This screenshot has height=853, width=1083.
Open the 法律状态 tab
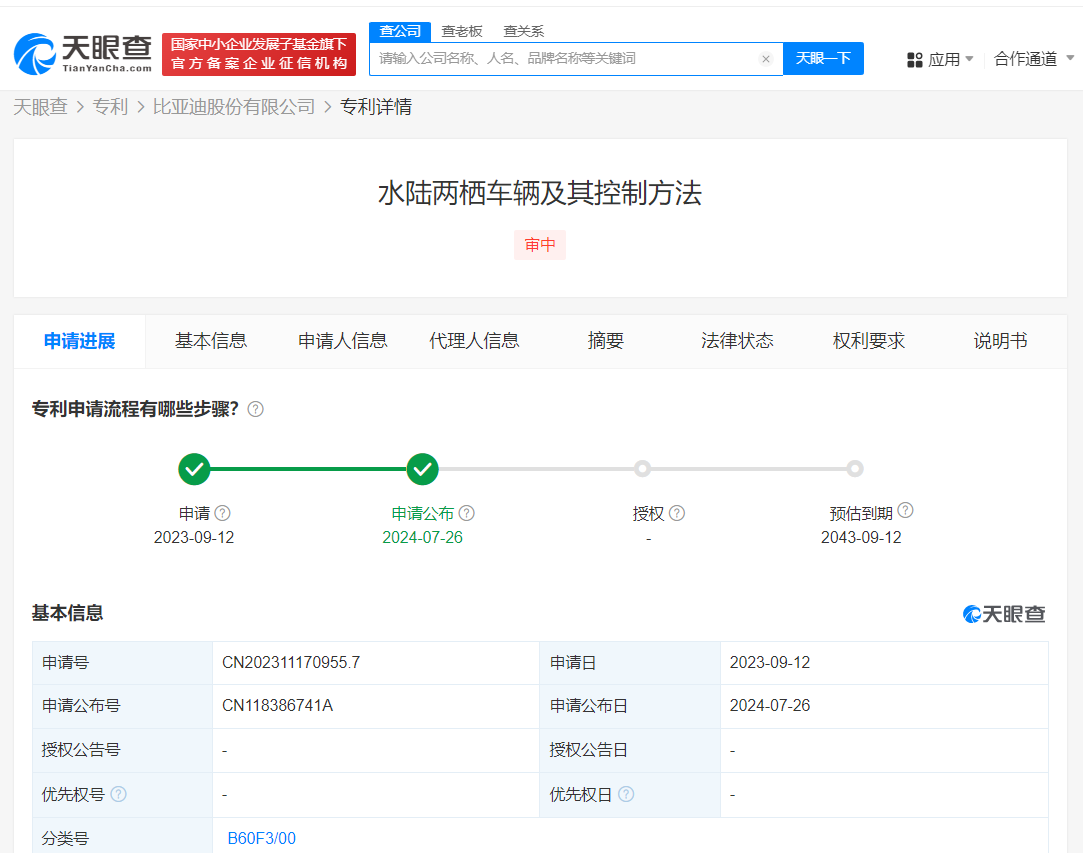(x=737, y=341)
